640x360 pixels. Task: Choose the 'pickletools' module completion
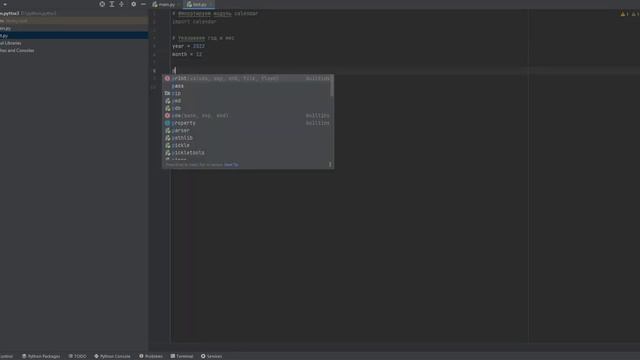[247, 153]
